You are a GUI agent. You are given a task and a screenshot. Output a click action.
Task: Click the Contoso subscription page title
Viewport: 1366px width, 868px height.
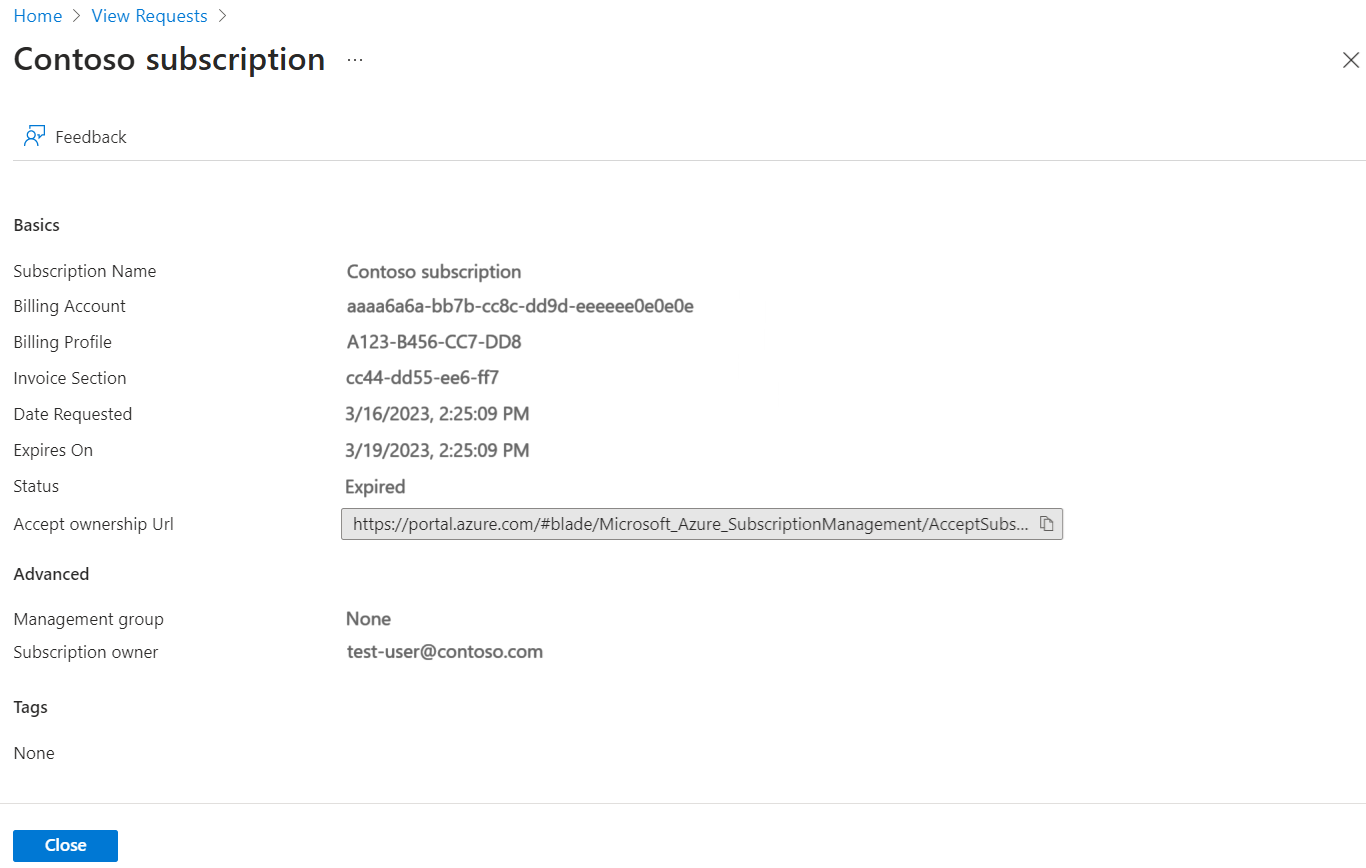click(169, 59)
